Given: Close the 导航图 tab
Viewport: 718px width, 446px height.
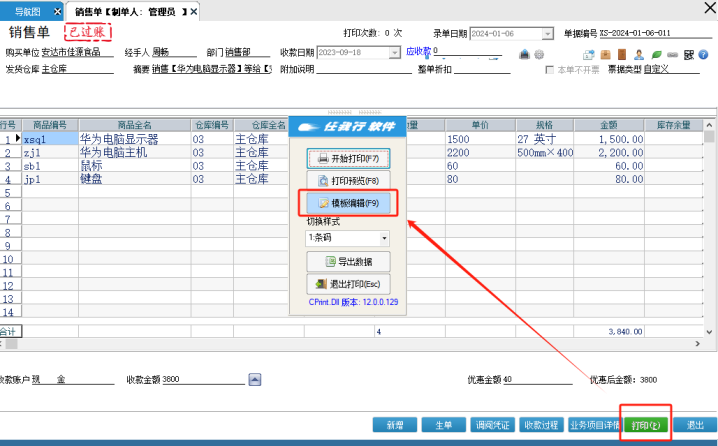Looking at the screenshot, I should click(x=58, y=11).
